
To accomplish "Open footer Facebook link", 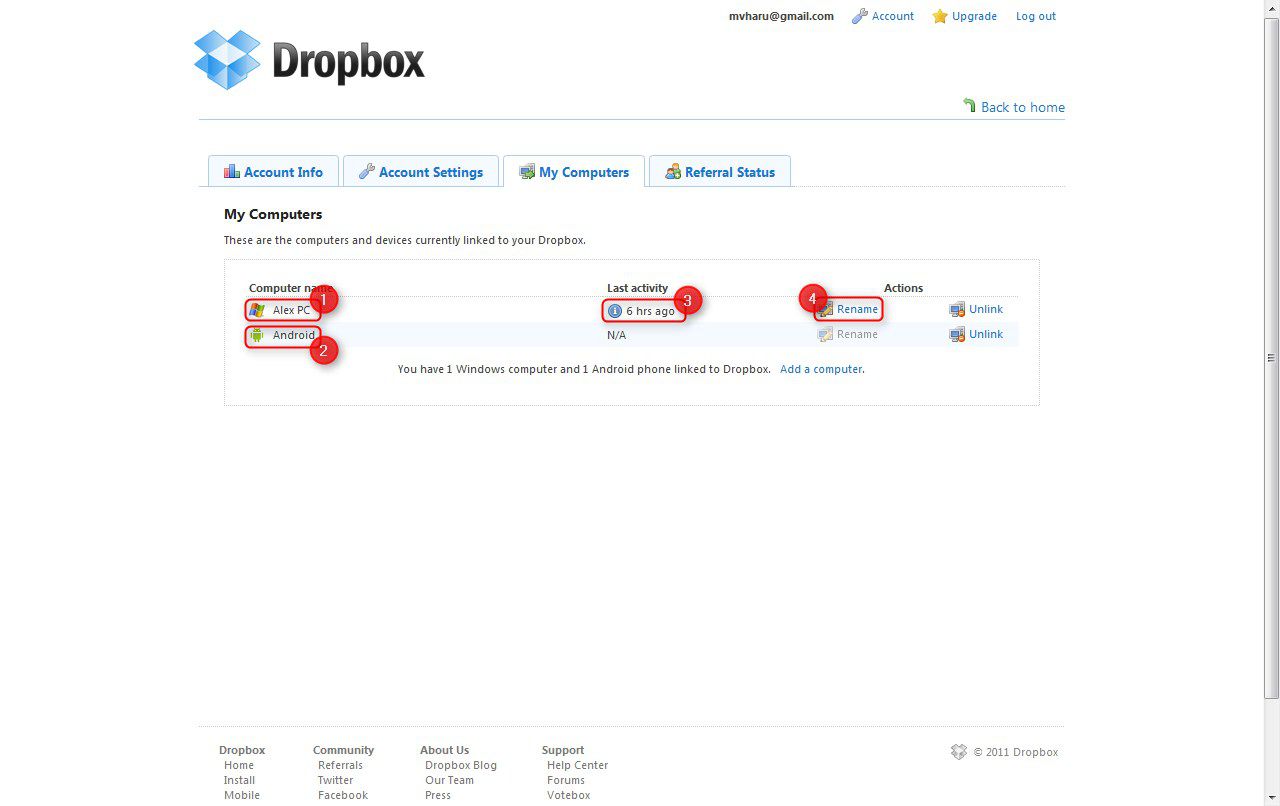I will (x=343, y=795).
